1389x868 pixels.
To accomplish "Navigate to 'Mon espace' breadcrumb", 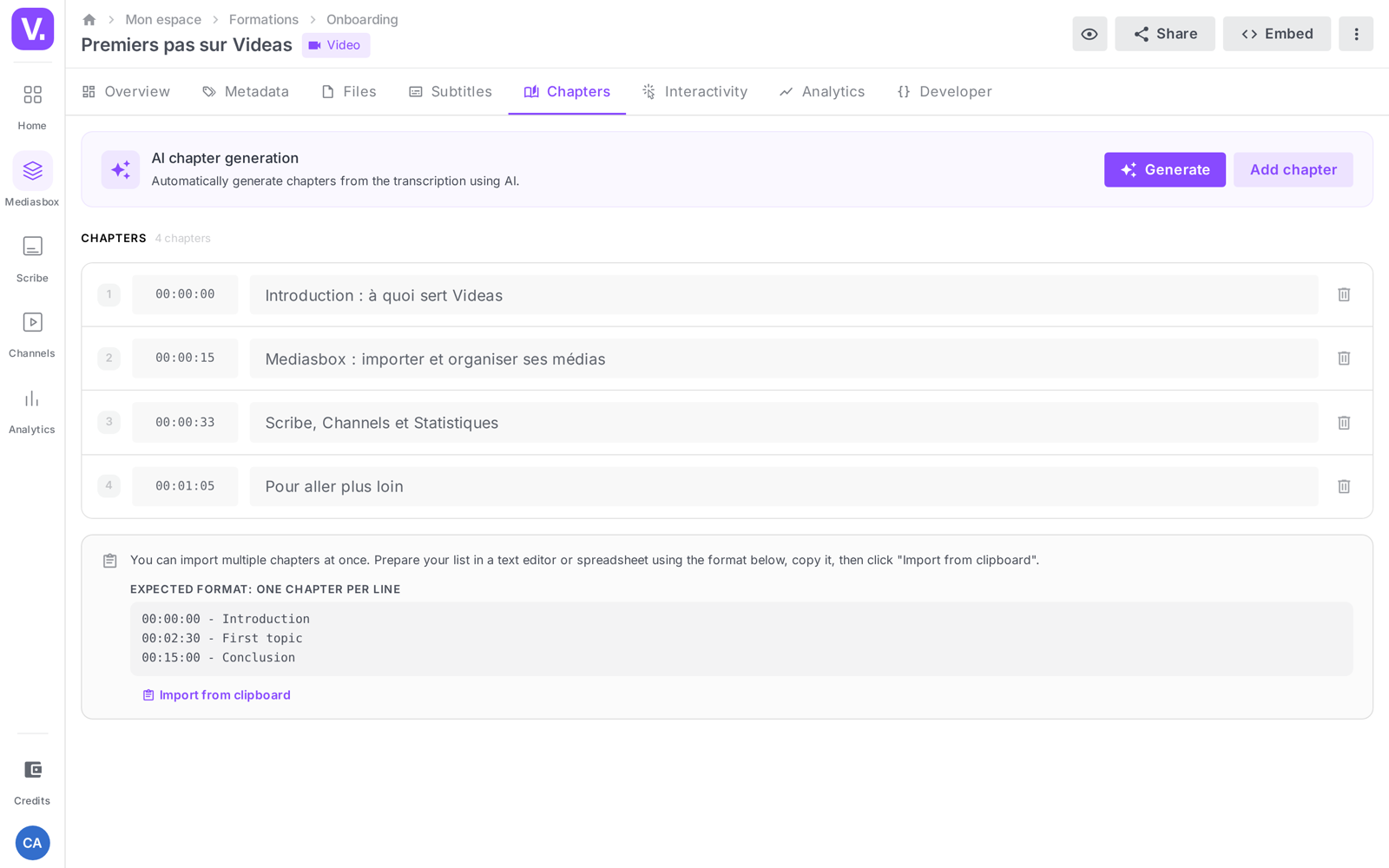I will tap(163, 19).
